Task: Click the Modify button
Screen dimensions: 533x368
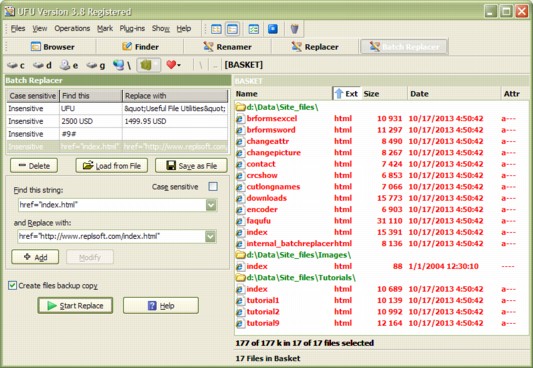Action: click(90, 257)
